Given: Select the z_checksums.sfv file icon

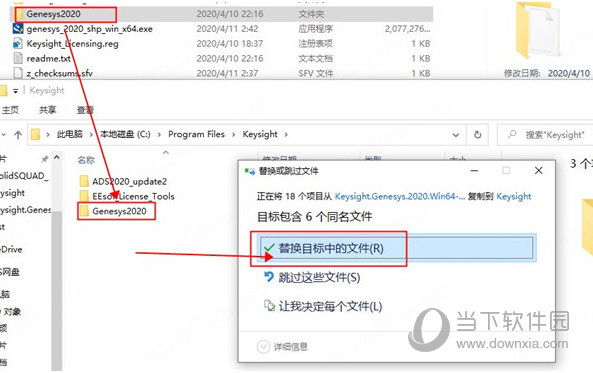Looking at the screenshot, I should (18, 73).
